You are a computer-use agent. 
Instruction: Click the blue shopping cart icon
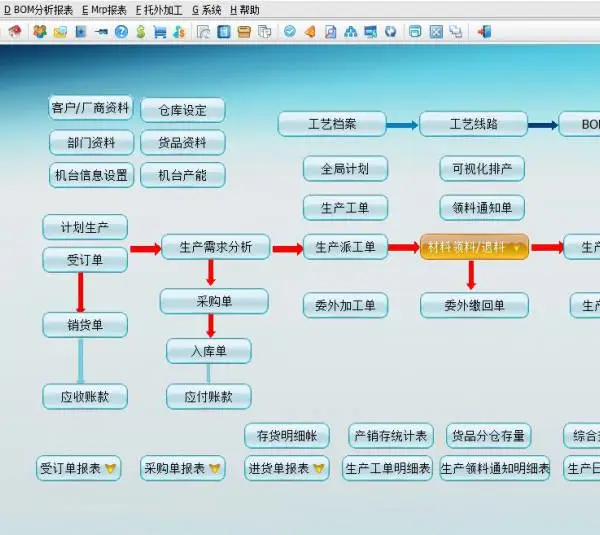tap(160, 32)
